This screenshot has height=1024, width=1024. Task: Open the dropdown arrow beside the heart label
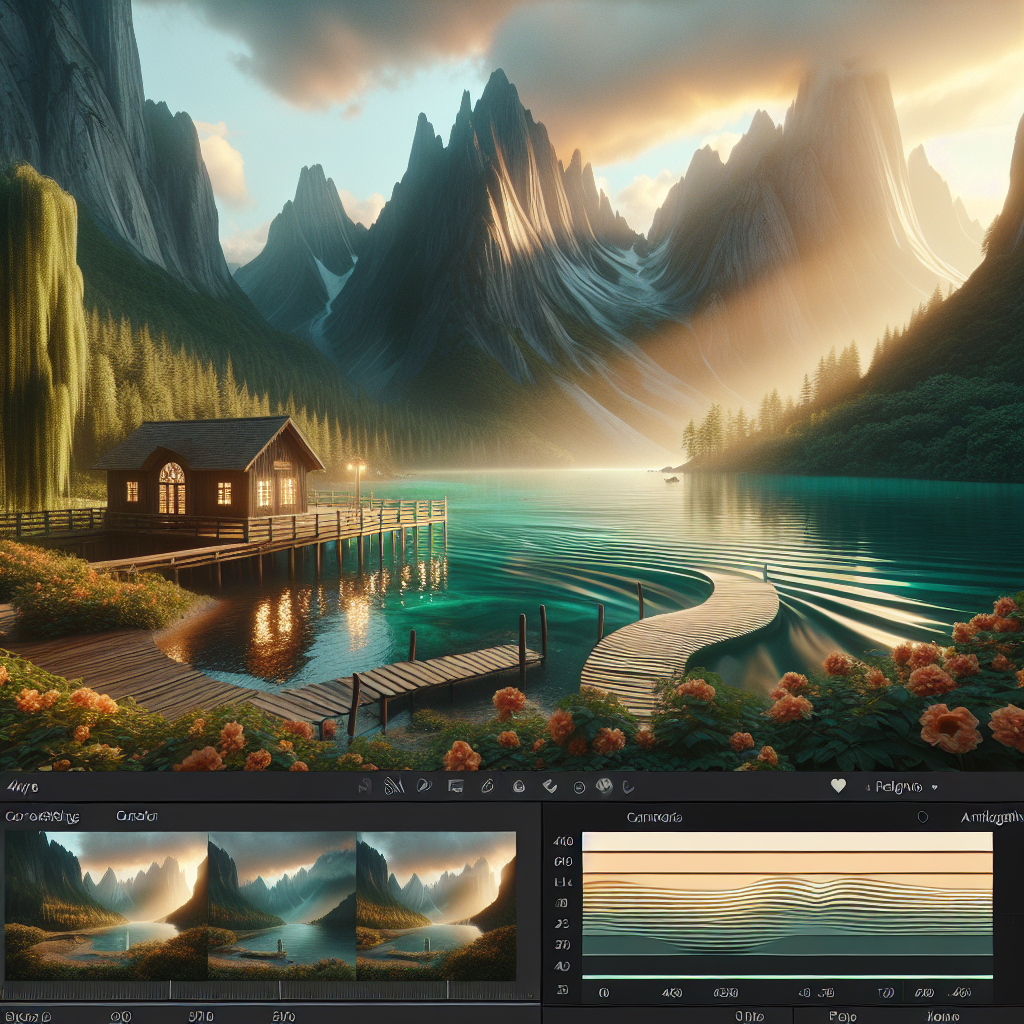tap(935, 788)
